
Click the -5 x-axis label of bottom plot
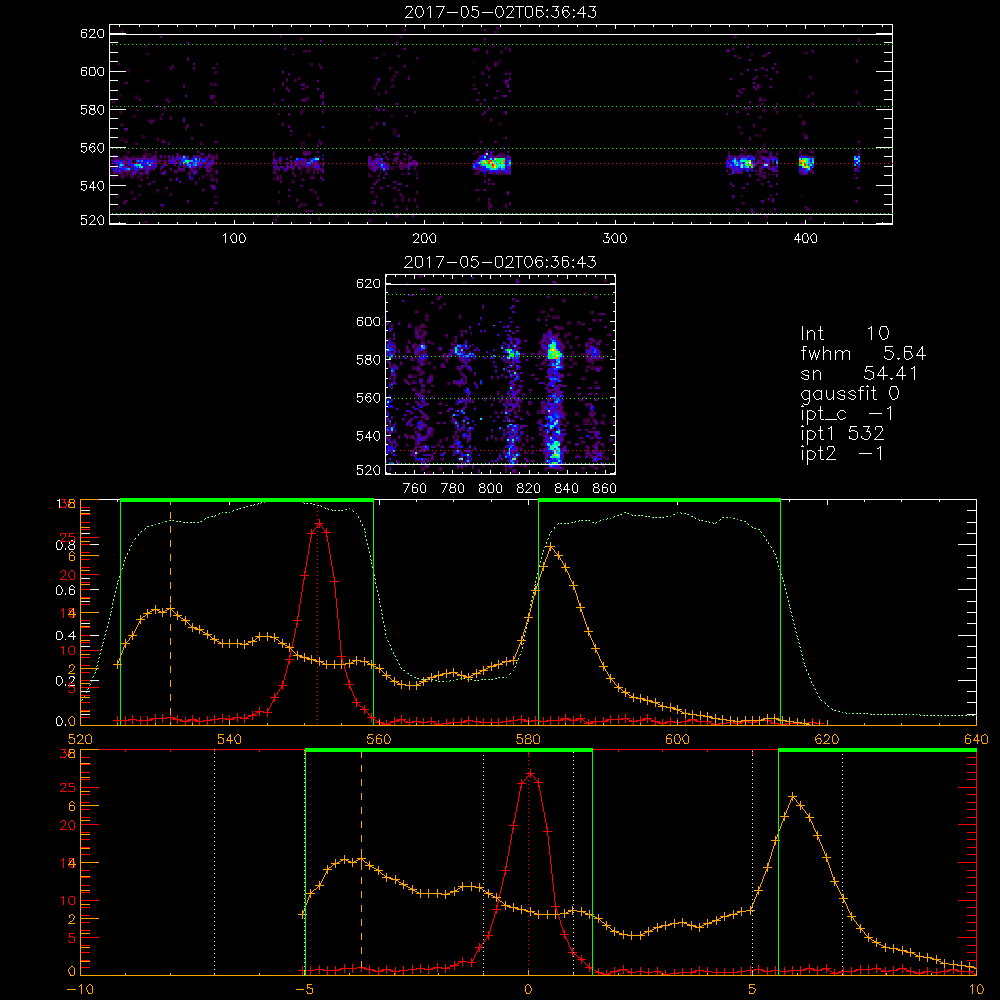click(x=305, y=989)
